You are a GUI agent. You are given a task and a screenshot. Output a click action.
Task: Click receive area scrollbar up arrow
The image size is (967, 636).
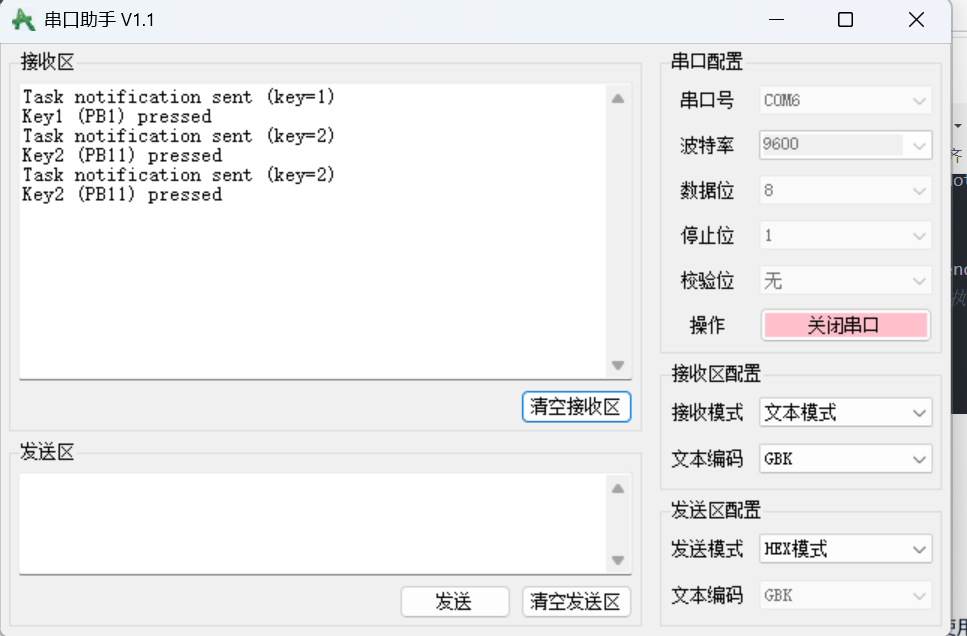(x=618, y=99)
